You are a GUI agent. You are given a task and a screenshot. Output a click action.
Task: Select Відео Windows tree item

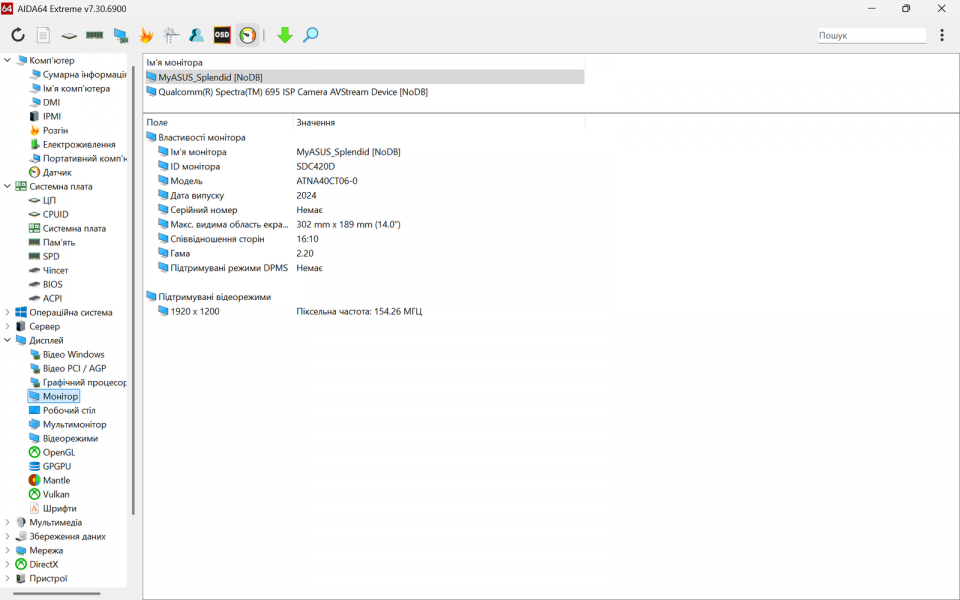[67, 354]
